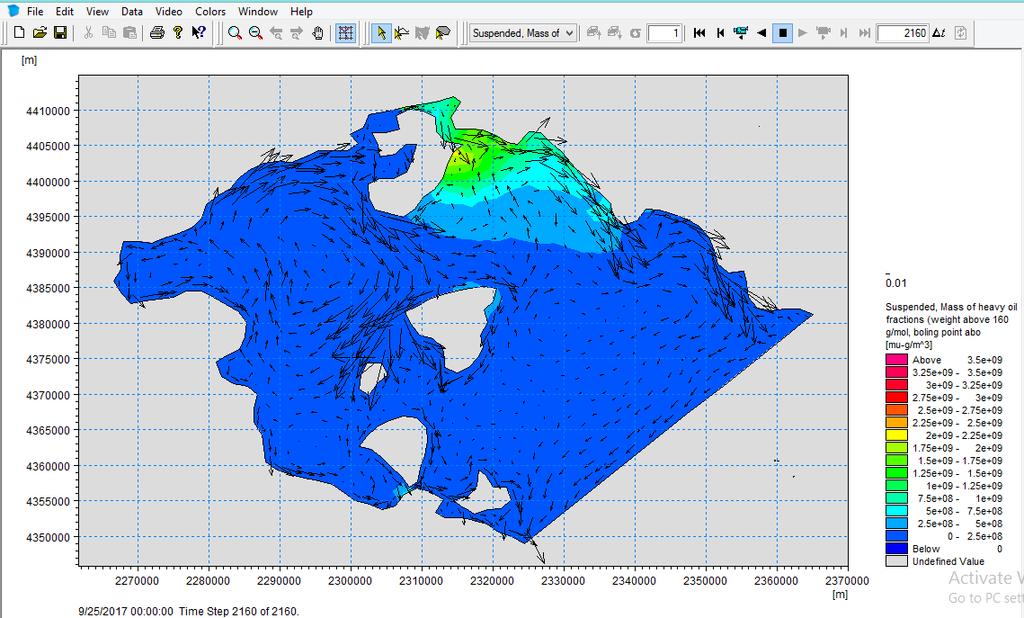Open About via the yellow question mark icon
1024x618 pixels.
click(x=178, y=33)
